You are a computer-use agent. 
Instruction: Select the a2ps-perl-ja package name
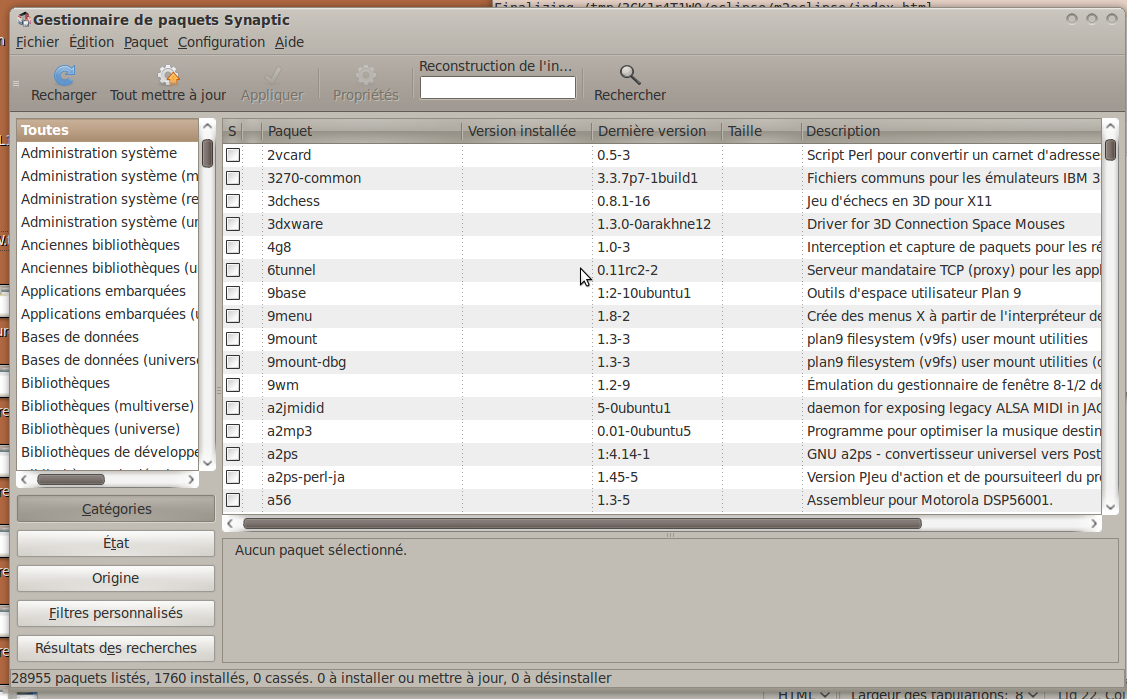[x=305, y=477]
